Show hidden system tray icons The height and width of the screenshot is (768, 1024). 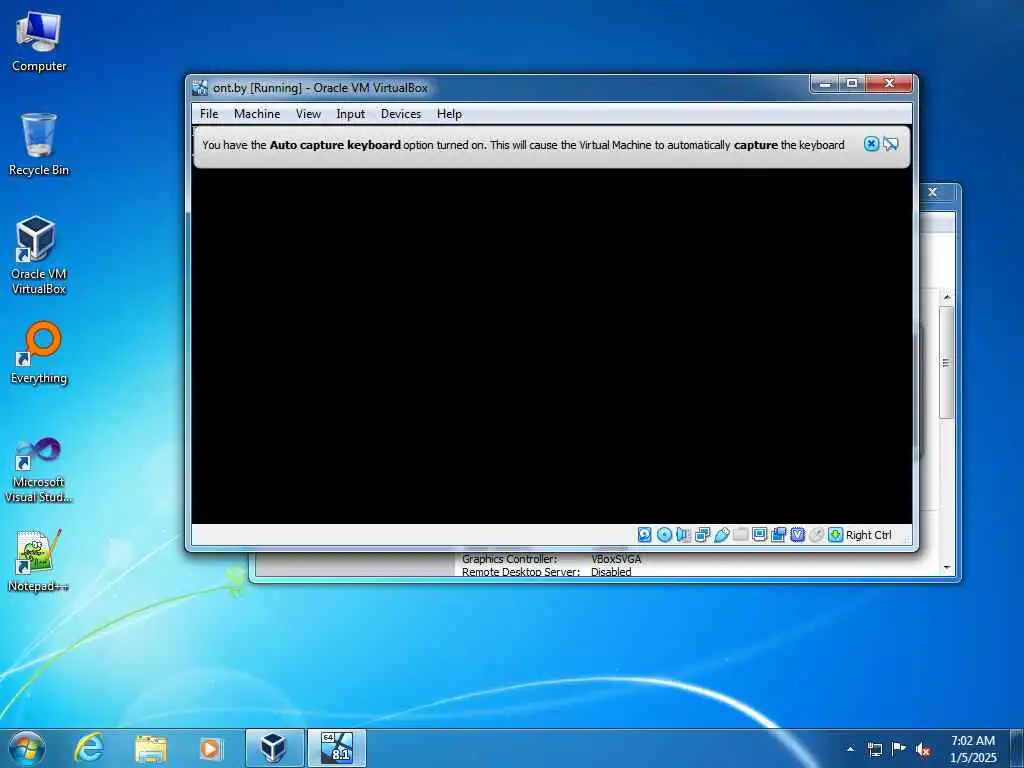tap(850, 749)
